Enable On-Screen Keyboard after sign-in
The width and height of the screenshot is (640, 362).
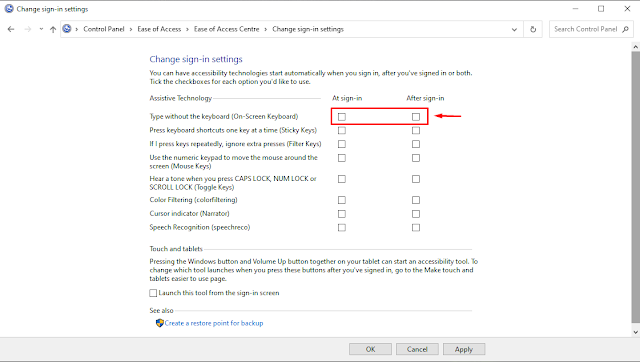tap(416, 117)
